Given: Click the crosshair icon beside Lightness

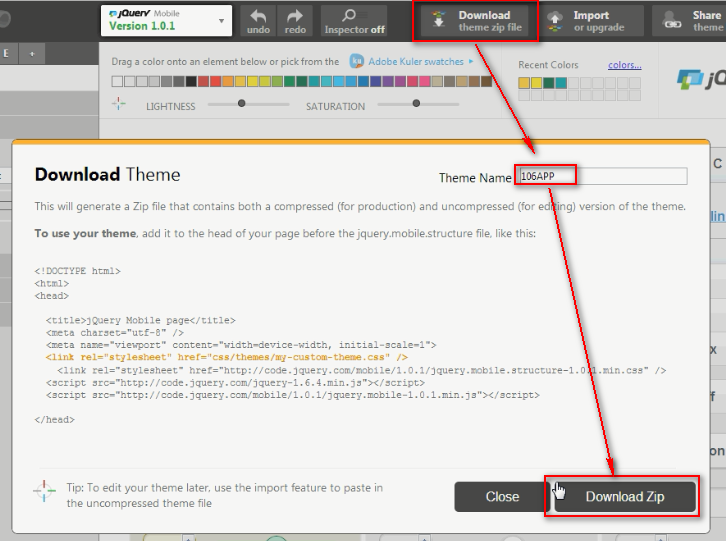Looking at the screenshot, I should [119, 104].
